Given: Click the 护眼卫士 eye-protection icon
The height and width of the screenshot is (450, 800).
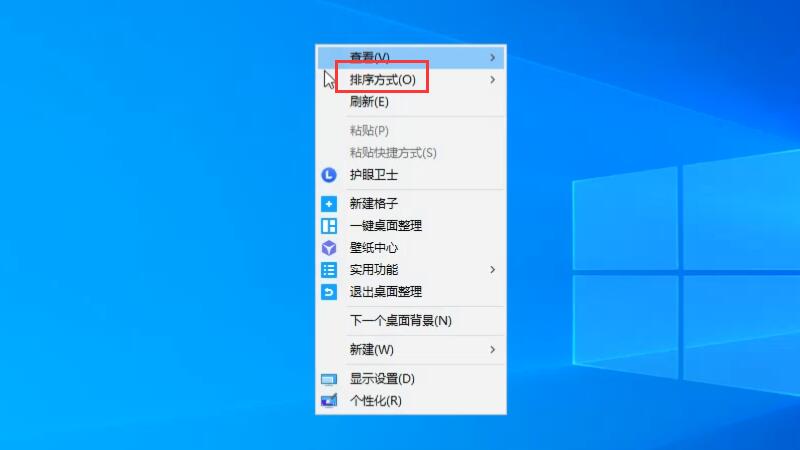Looking at the screenshot, I should [329, 175].
